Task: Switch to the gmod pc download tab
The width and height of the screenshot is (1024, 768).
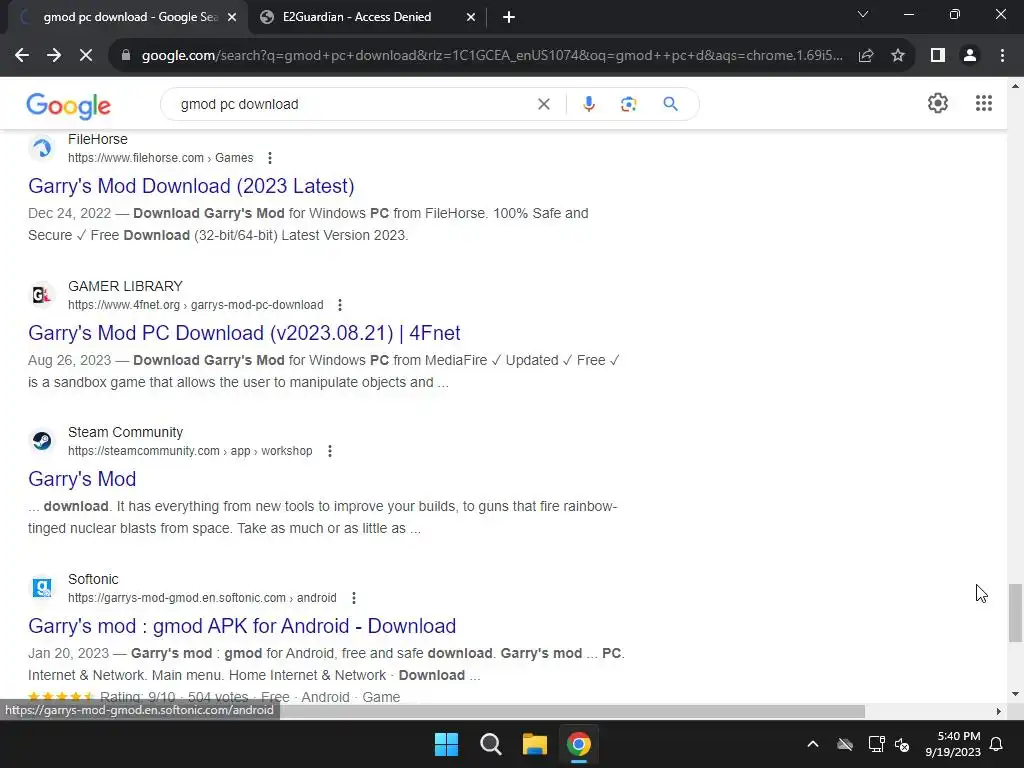Action: (129, 17)
